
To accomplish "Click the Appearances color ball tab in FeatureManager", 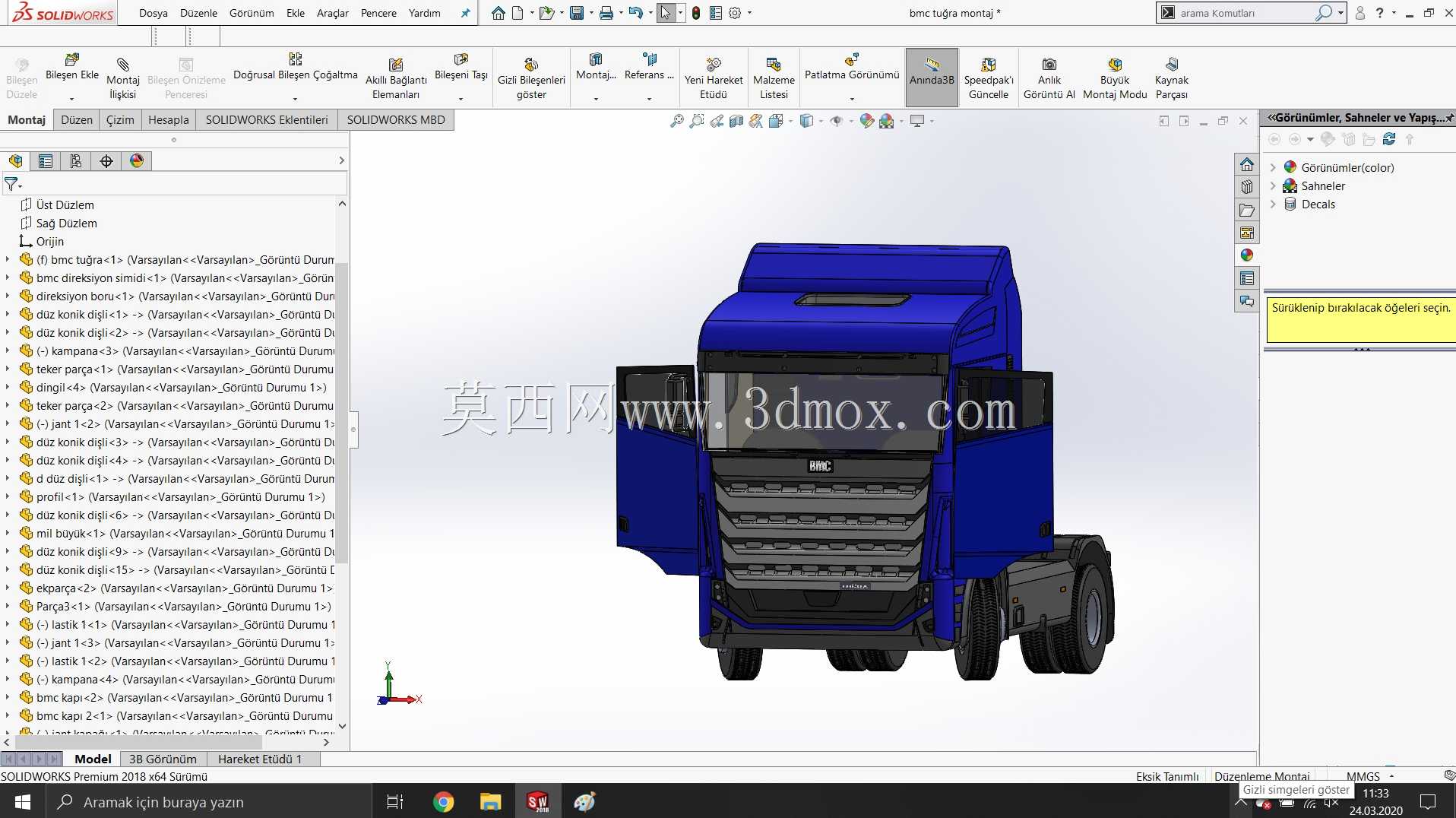I will [x=137, y=161].
